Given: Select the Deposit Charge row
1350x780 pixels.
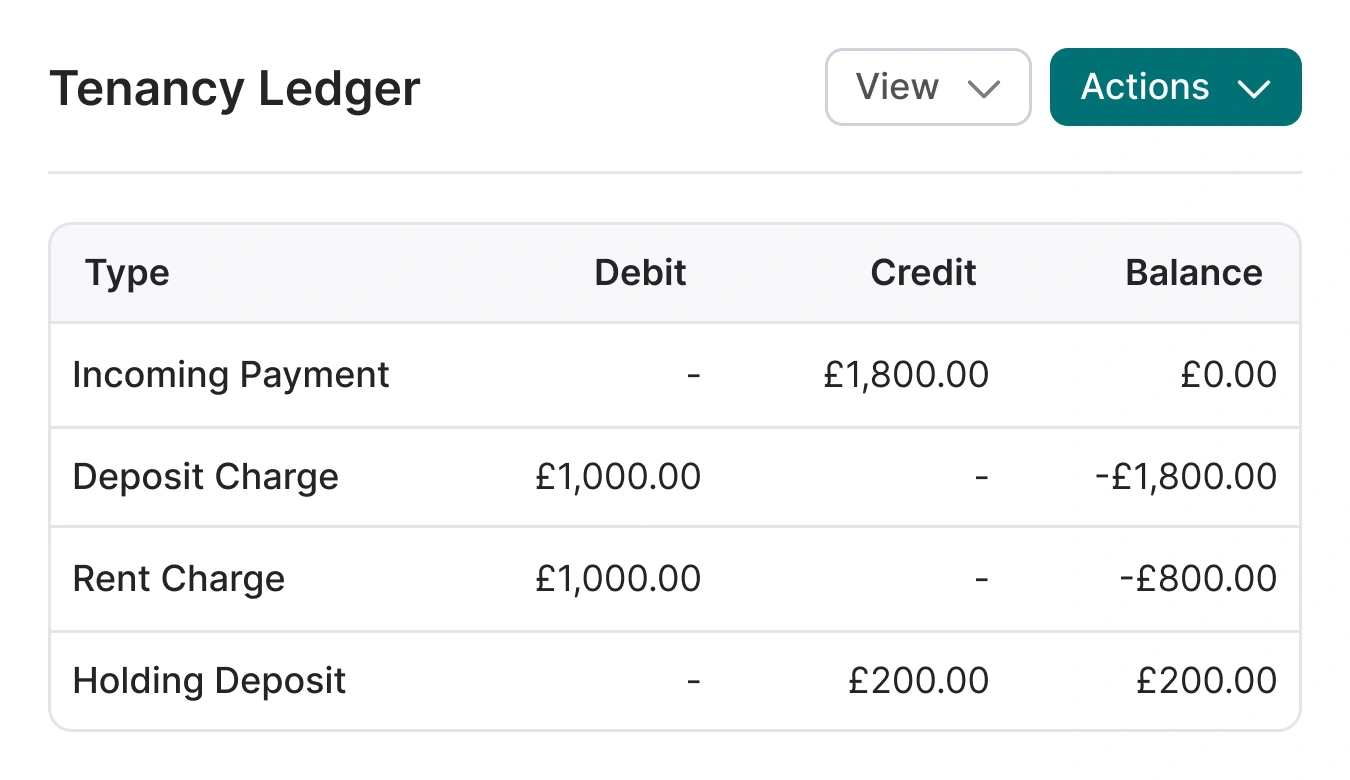Looking at the screenshot, I should point(206,477).
